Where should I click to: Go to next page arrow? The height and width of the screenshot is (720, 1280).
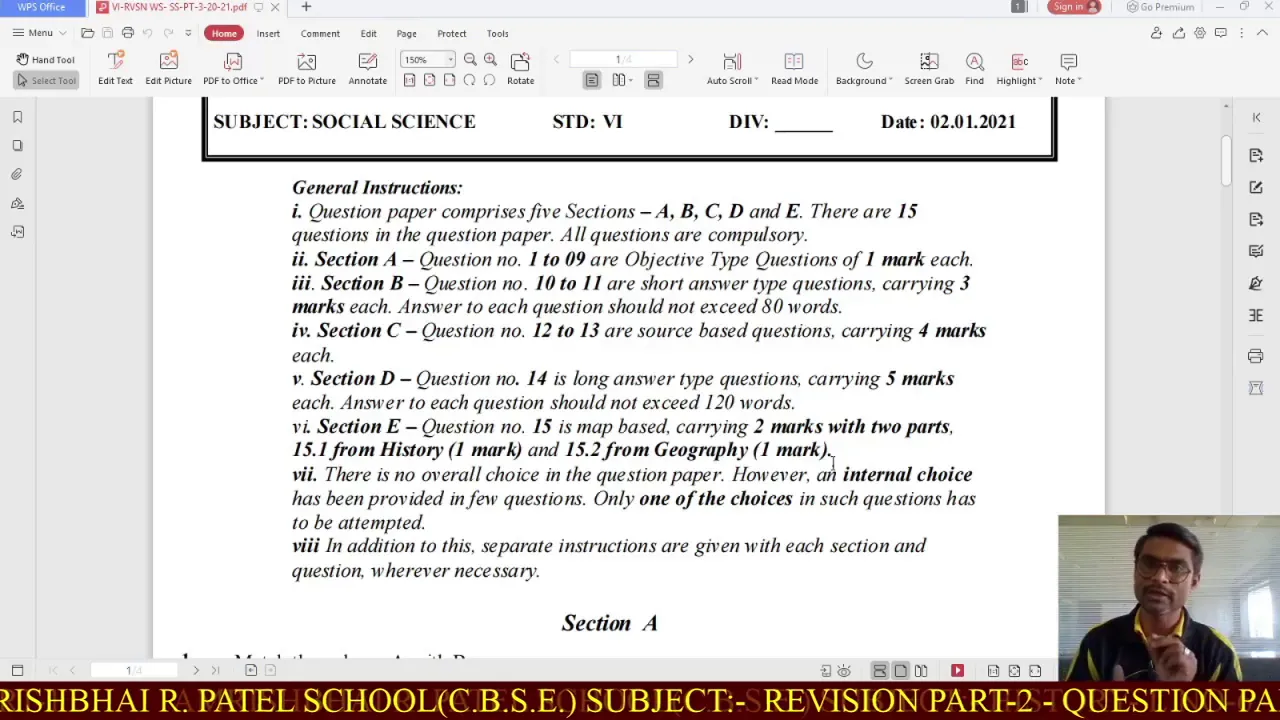click(x=690, y=60)
